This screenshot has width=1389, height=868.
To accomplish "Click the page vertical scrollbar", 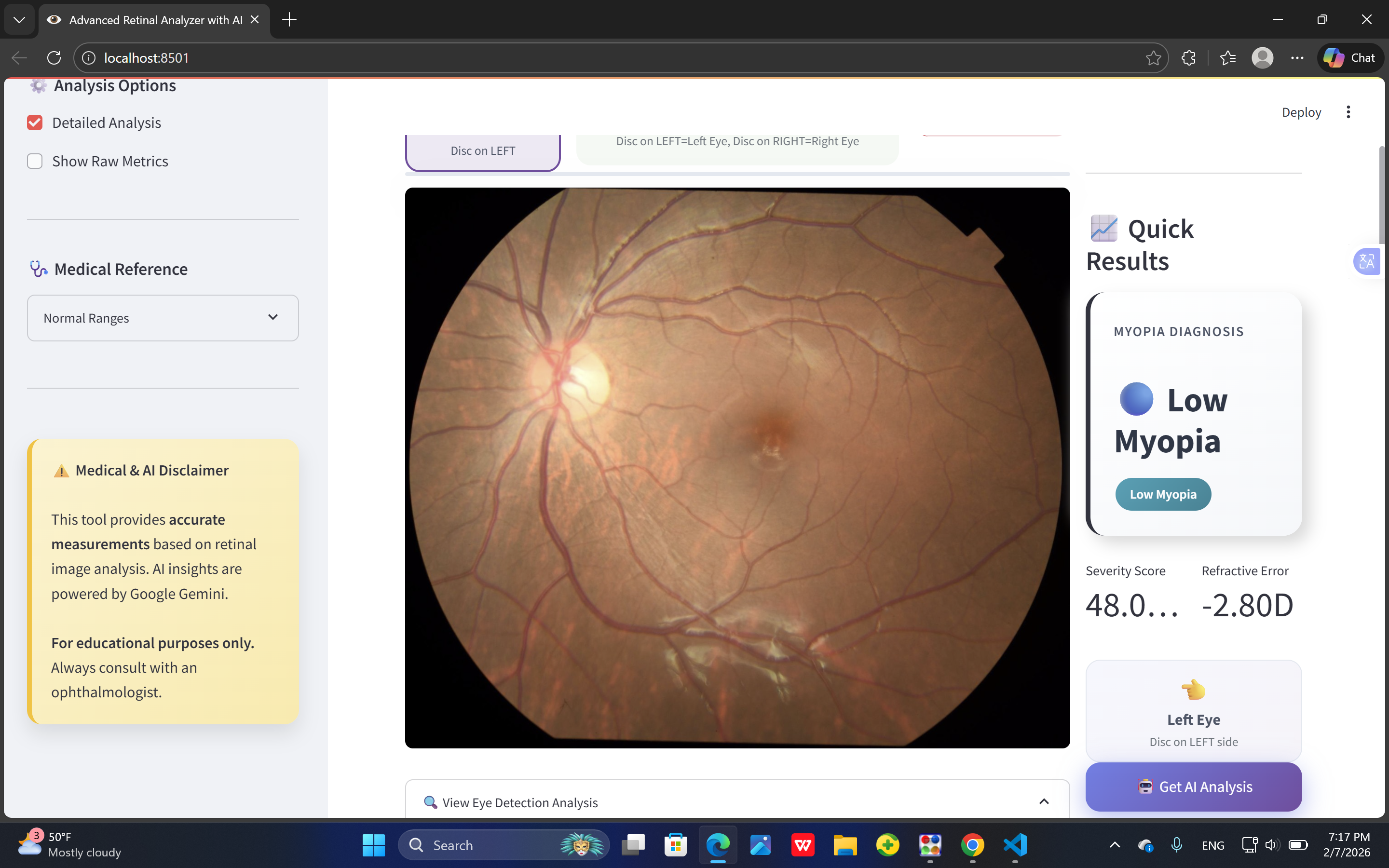I will (x=1382, y=195).
